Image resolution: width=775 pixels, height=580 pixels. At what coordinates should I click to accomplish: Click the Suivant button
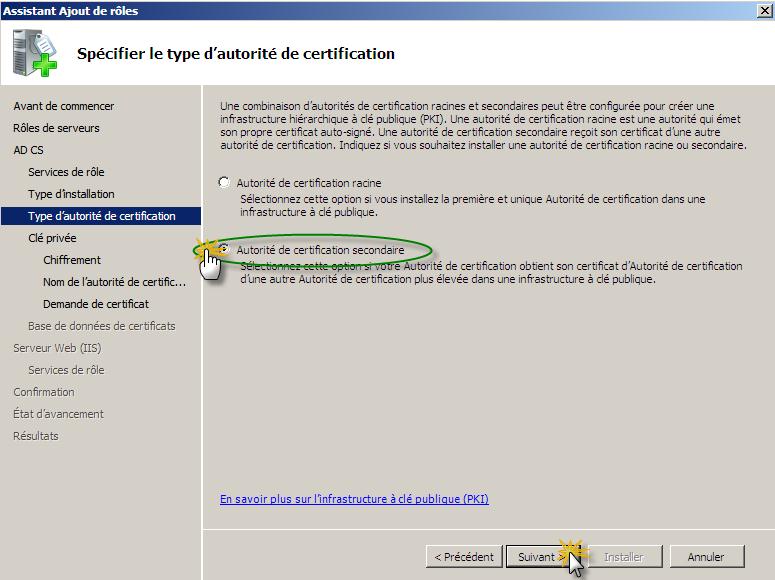(x=545, y=557)
